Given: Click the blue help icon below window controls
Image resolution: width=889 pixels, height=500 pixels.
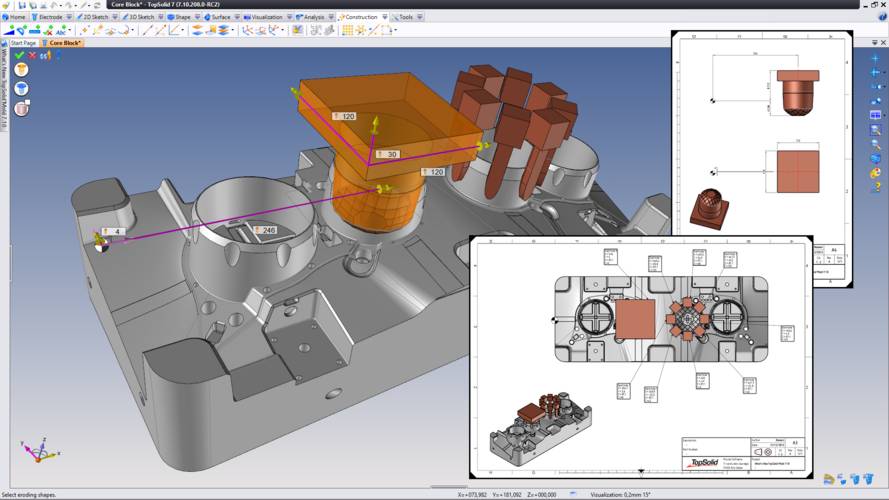Looking at the screenshot, I should 881,17.
